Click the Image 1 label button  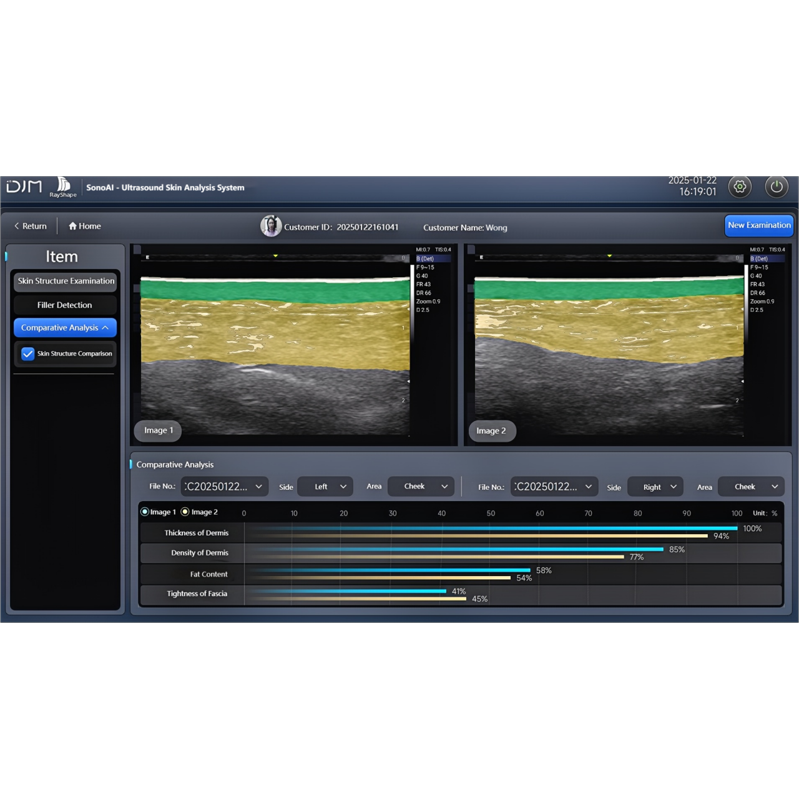pos(158,431)
